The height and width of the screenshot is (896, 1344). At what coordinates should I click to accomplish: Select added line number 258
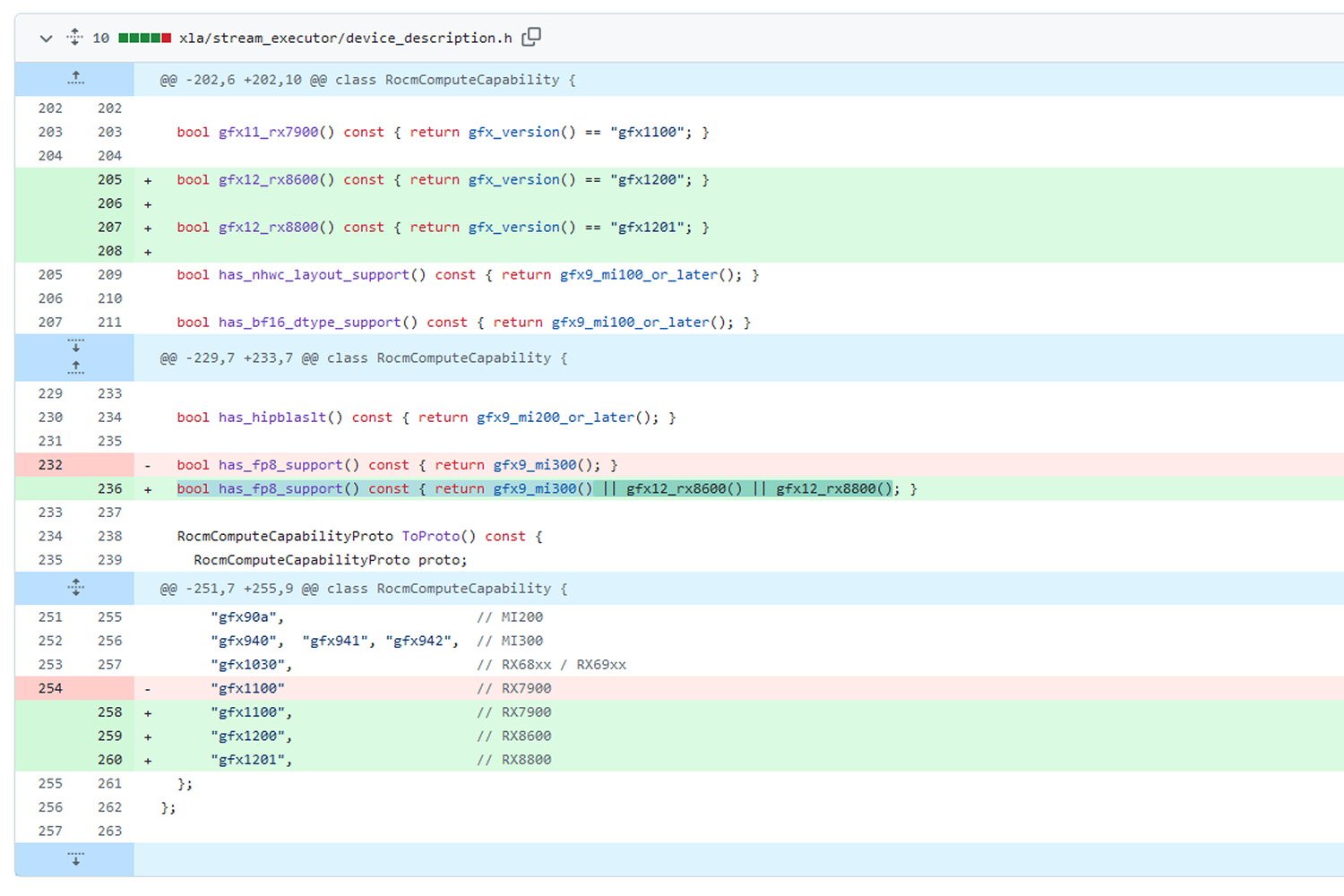(x=109, y=712)
